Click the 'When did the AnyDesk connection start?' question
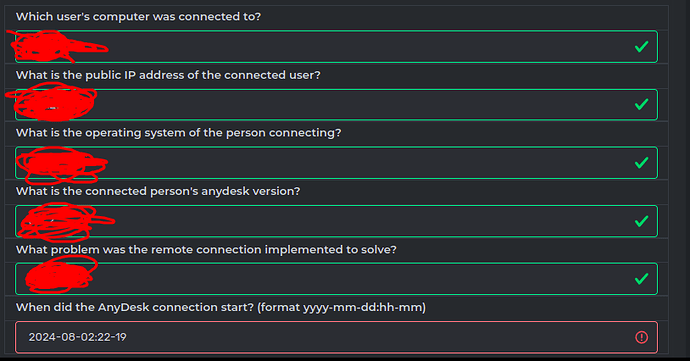Image resolution: width=690 pixels, height=361 pixels. click(221, 307)
